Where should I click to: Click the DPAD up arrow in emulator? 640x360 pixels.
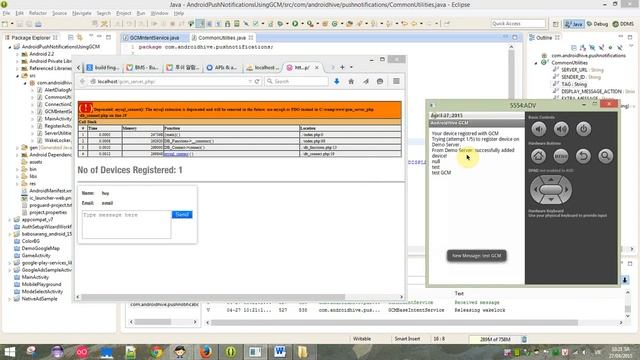click(x=551, y=179)
